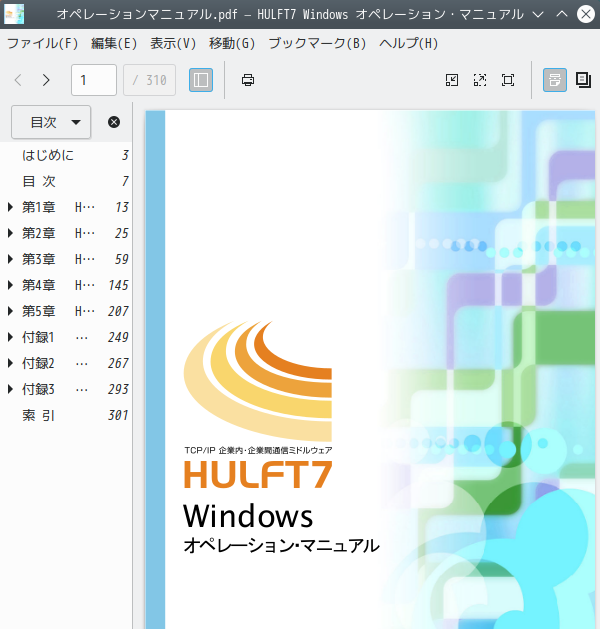Select 付録2 appendix row text

click(x=55, y=363)
